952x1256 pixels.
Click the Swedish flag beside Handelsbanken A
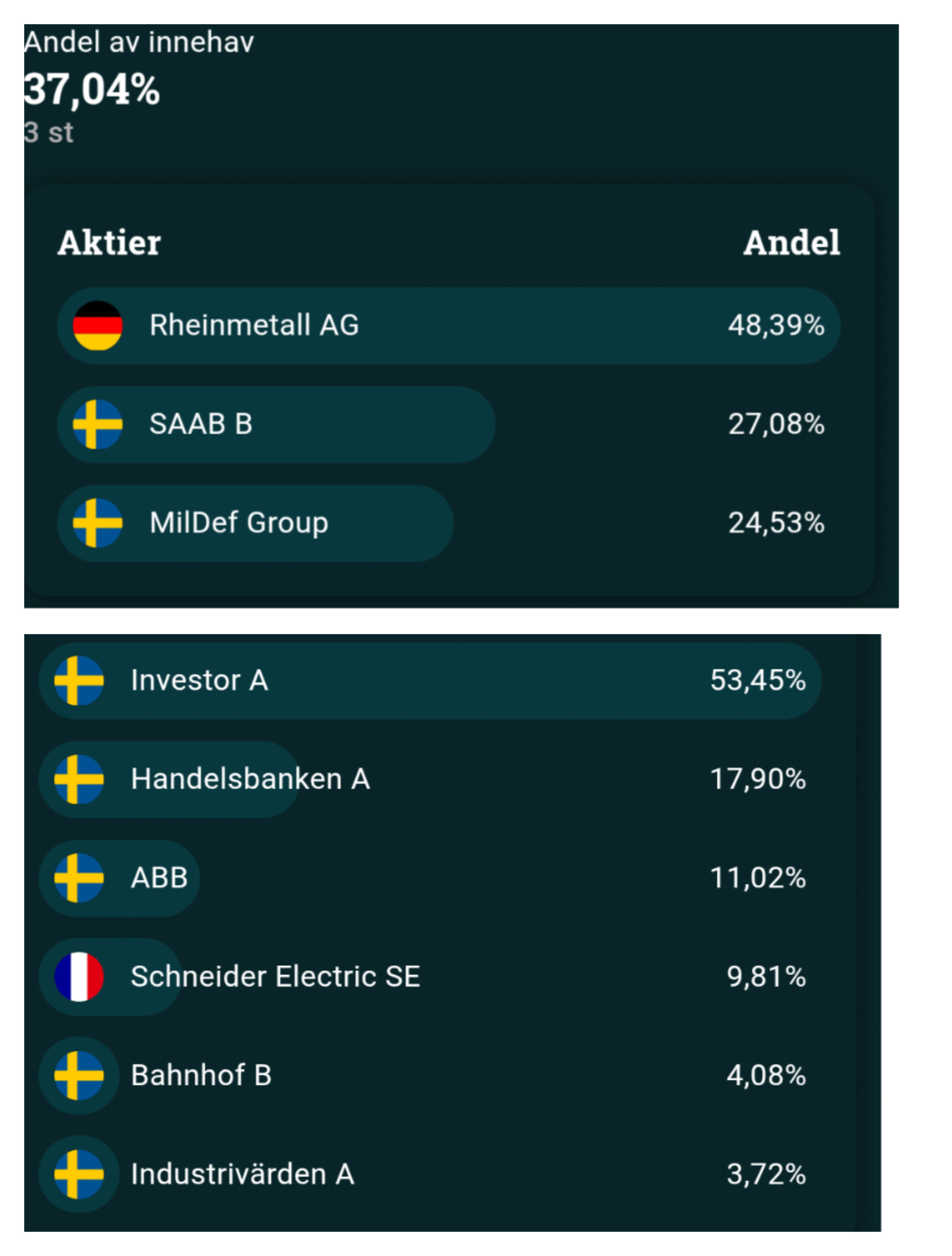(x=79, y=779)
